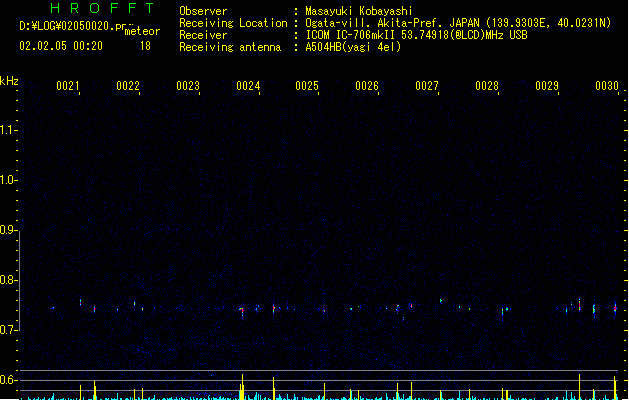Click the A504HB(yagi 4el) antenna text
The width and height of the screenshot is (629, 400).
click(x=353, y=47)
